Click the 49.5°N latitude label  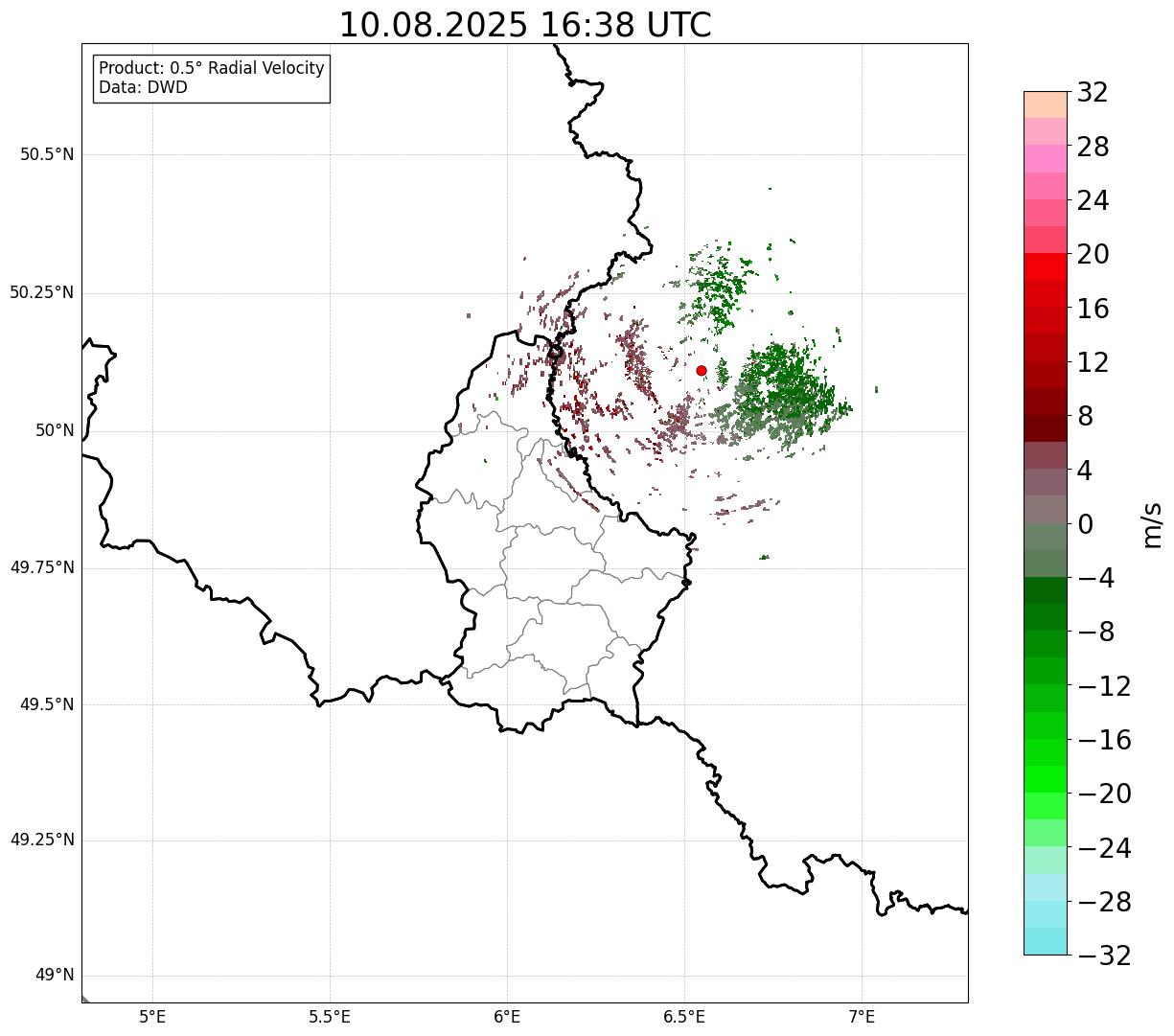(47, 704)
